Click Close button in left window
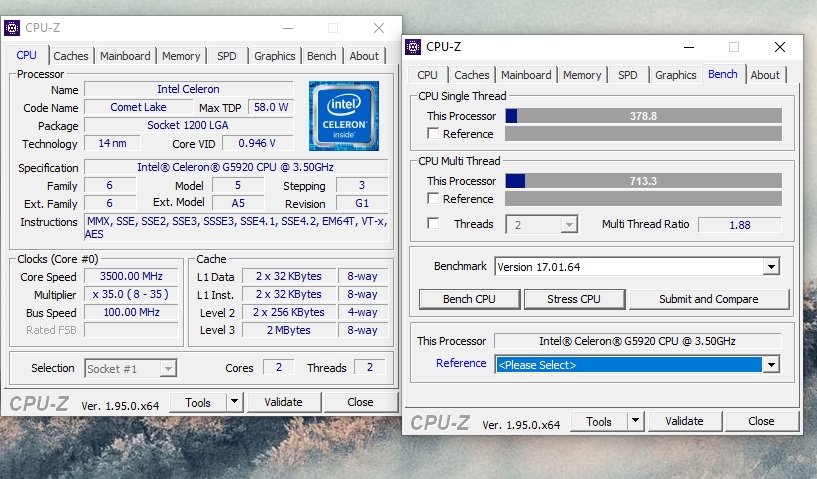 pyautogui.click(x=360, y=402)
